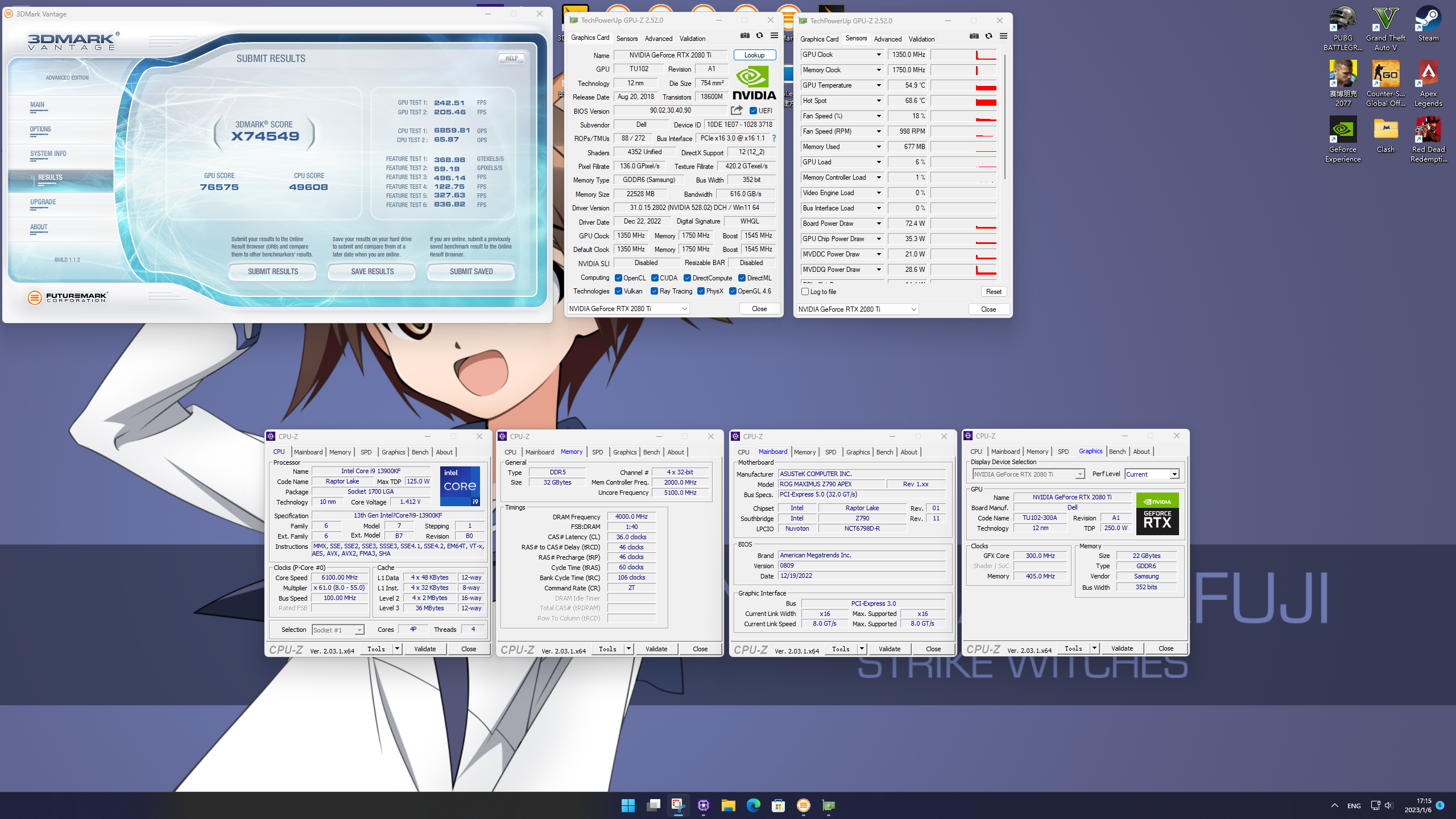Click SUBMIT RESULTS button in 3DMark
Screen dimensions: 1456x819
(272, 271)
